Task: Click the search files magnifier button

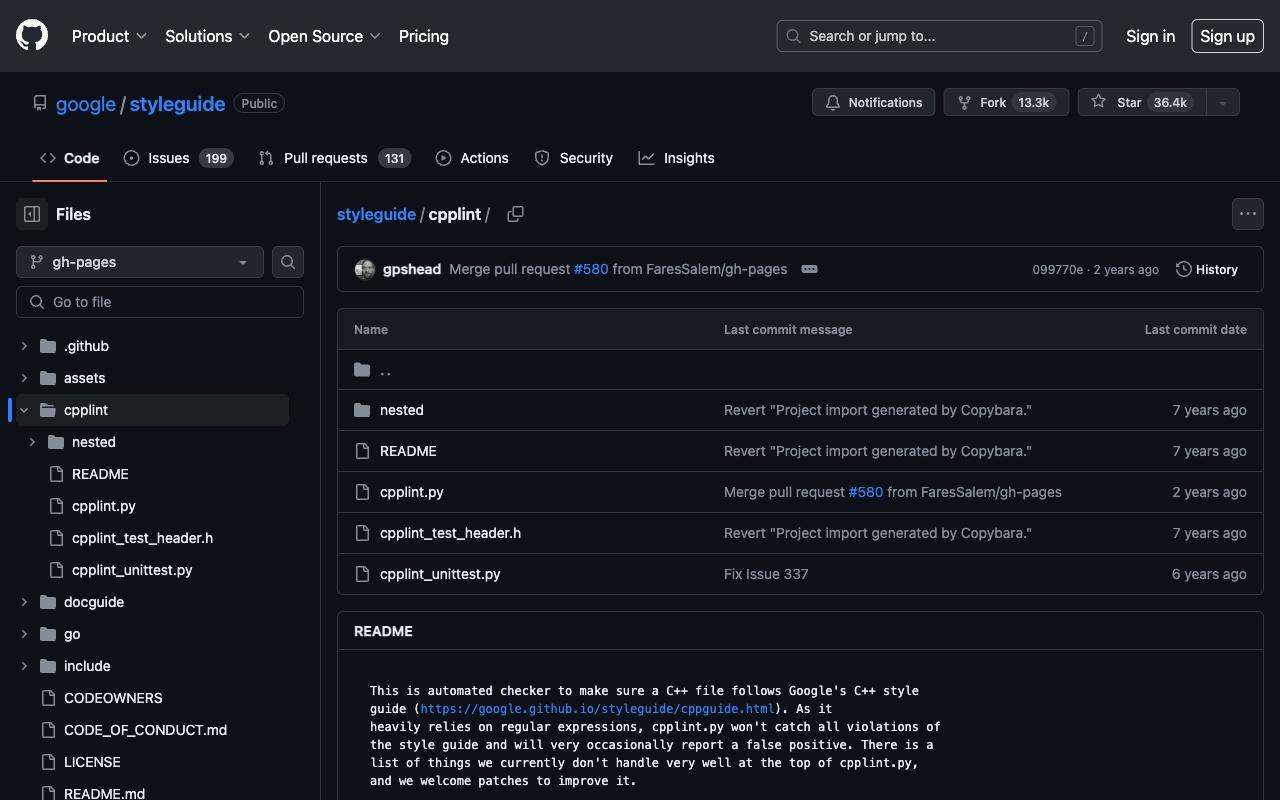Action: 288,262
